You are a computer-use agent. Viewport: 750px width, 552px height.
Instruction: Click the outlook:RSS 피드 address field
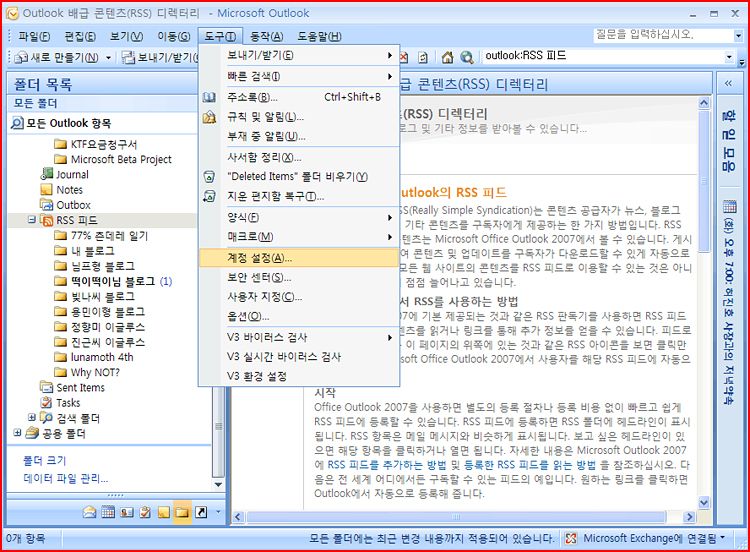[603, 56]
